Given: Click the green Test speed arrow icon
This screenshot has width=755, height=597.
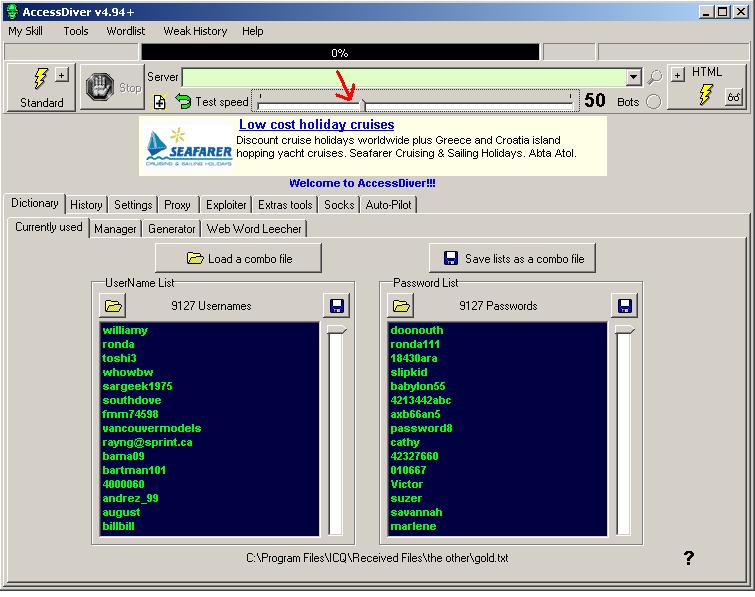Looking at the screenshot, I should pos(183,101).
